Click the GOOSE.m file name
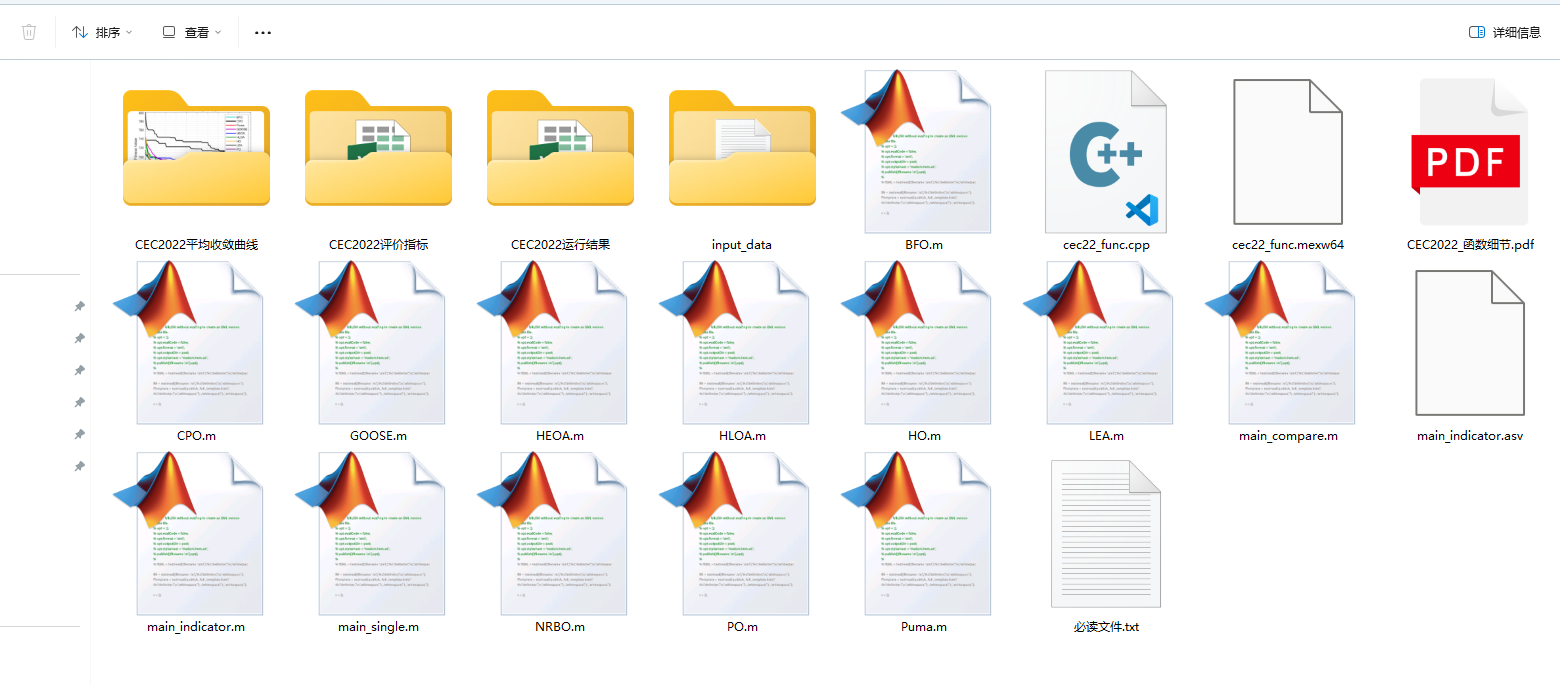This screenshot has height=685, width=1560. pos(379,436)
